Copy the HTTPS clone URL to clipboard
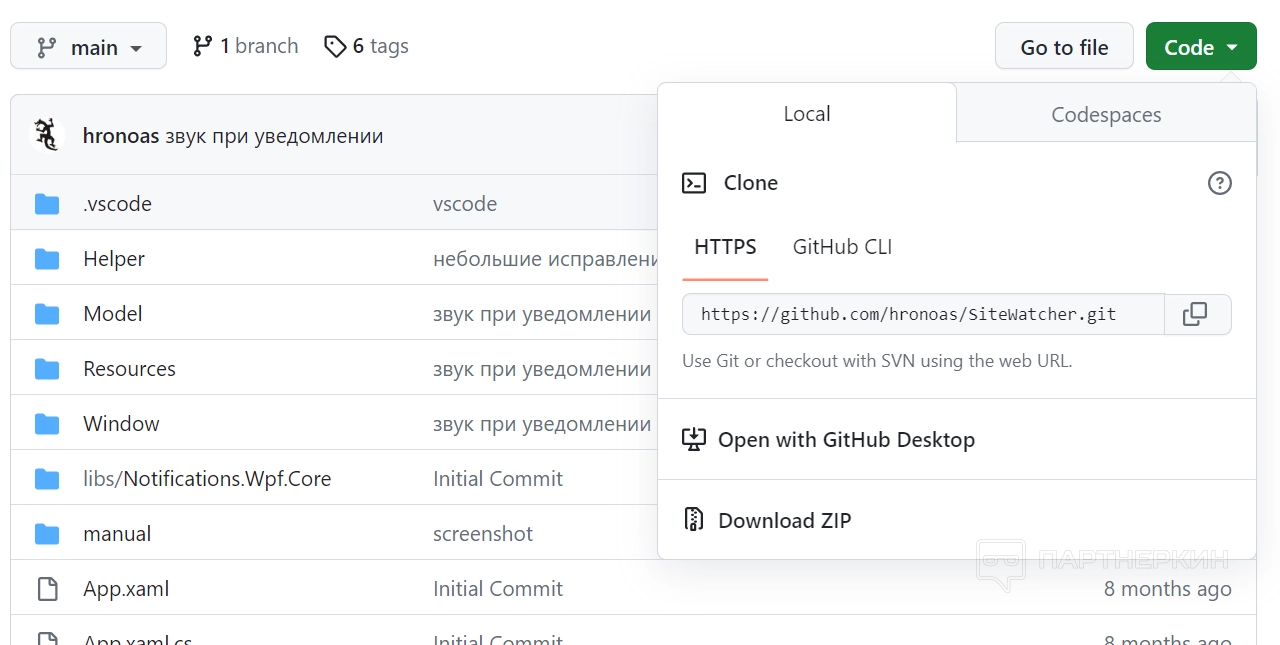Viewport: 1280px width, 645px height. click(1196, 314)
